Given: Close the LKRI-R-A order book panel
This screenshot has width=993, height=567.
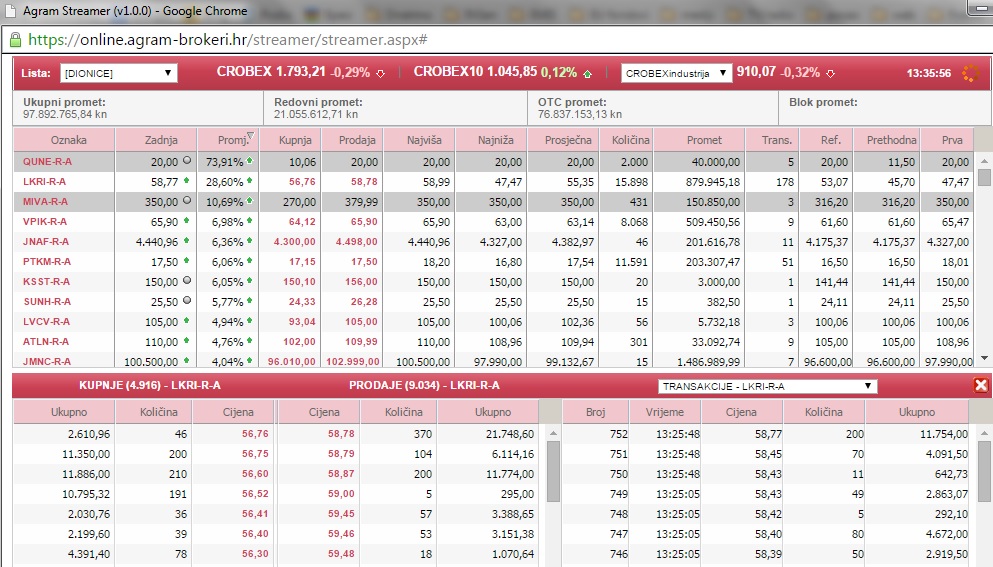Looking at the screenshot, I should [x=980, y=385].
